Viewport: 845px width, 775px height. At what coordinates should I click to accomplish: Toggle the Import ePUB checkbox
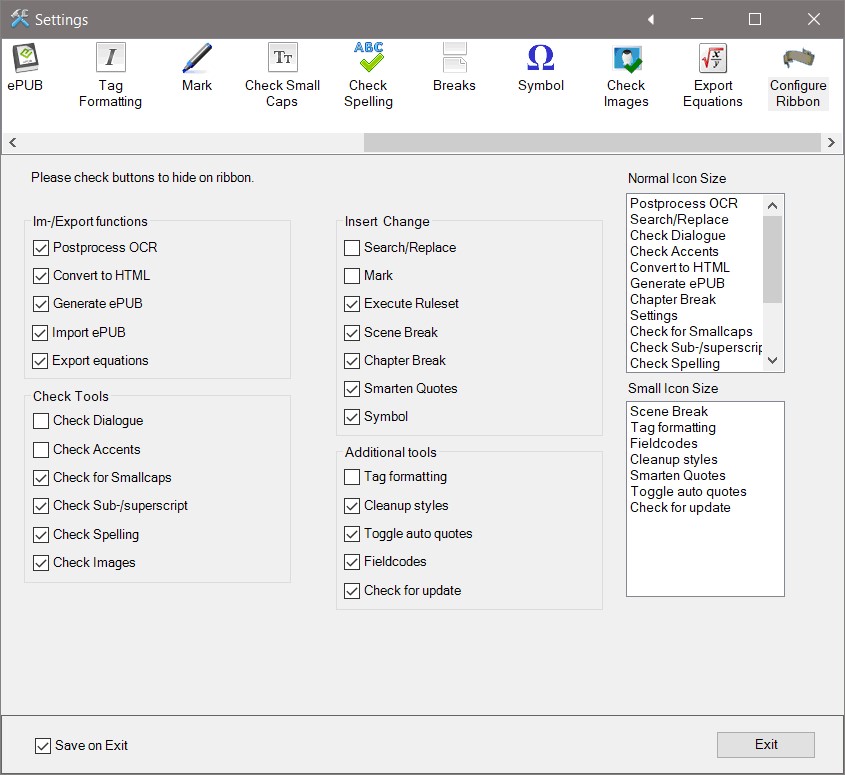click(40, 333)
